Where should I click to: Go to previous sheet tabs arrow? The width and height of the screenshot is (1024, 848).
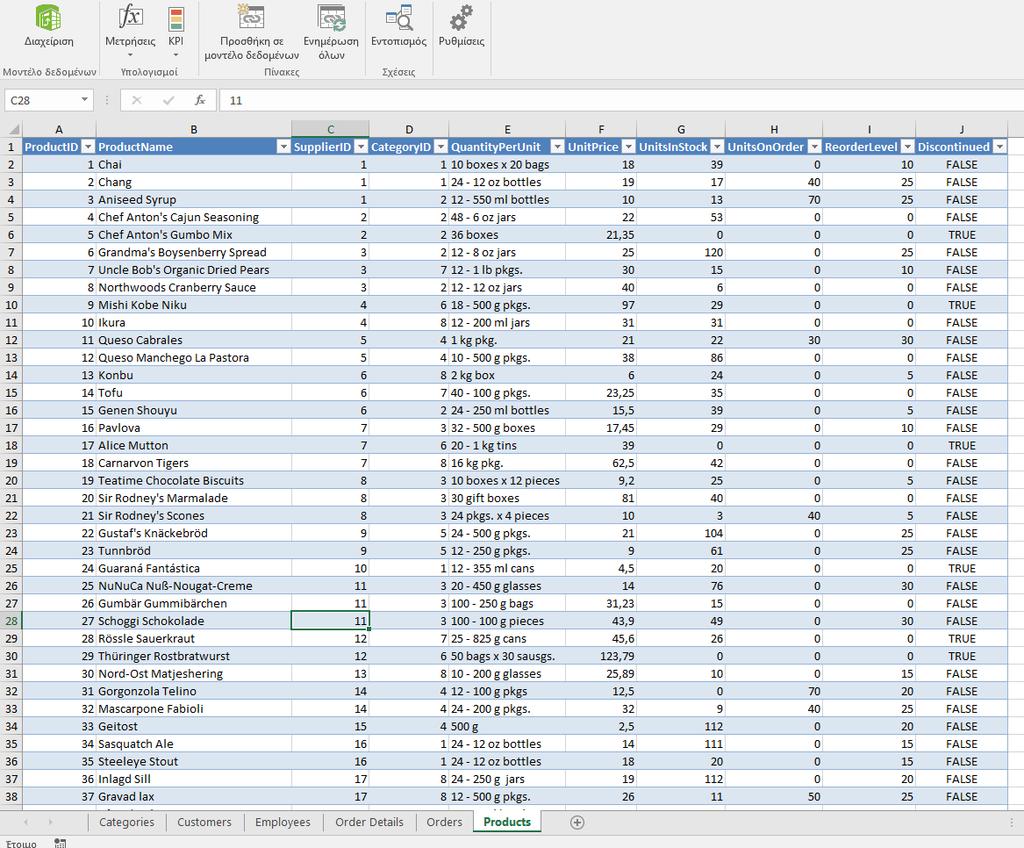pos(26,823)
